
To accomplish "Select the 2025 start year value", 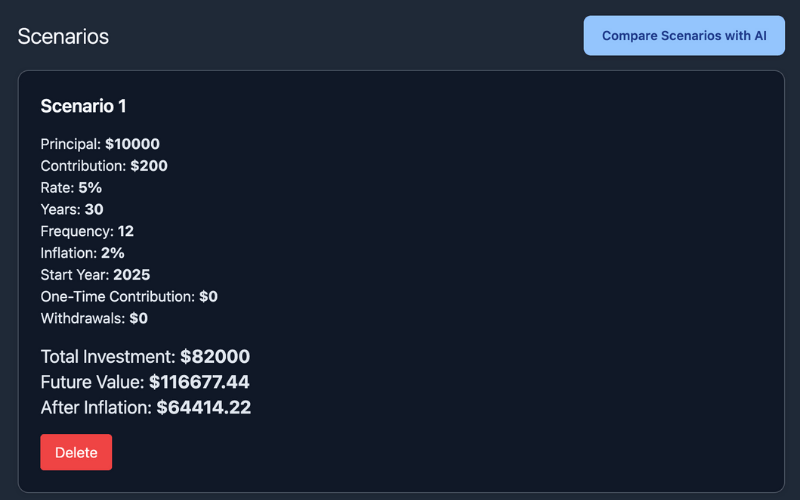I will 131,275.
